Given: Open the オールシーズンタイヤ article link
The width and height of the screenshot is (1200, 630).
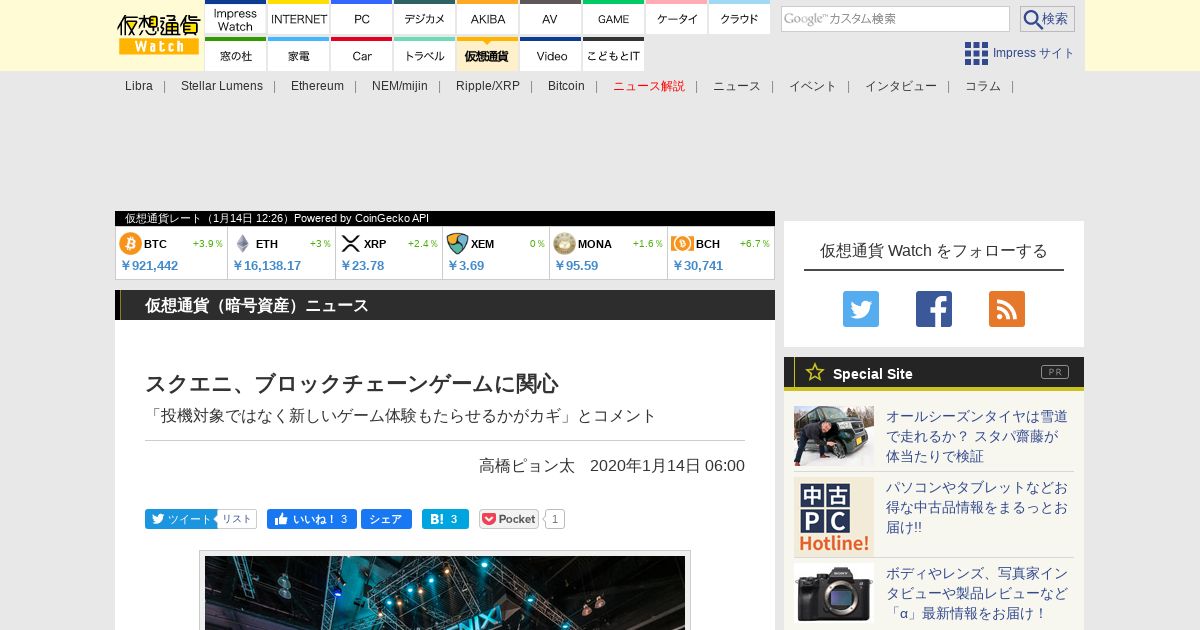Looking at the screenshot, I should tap(978, 436).
